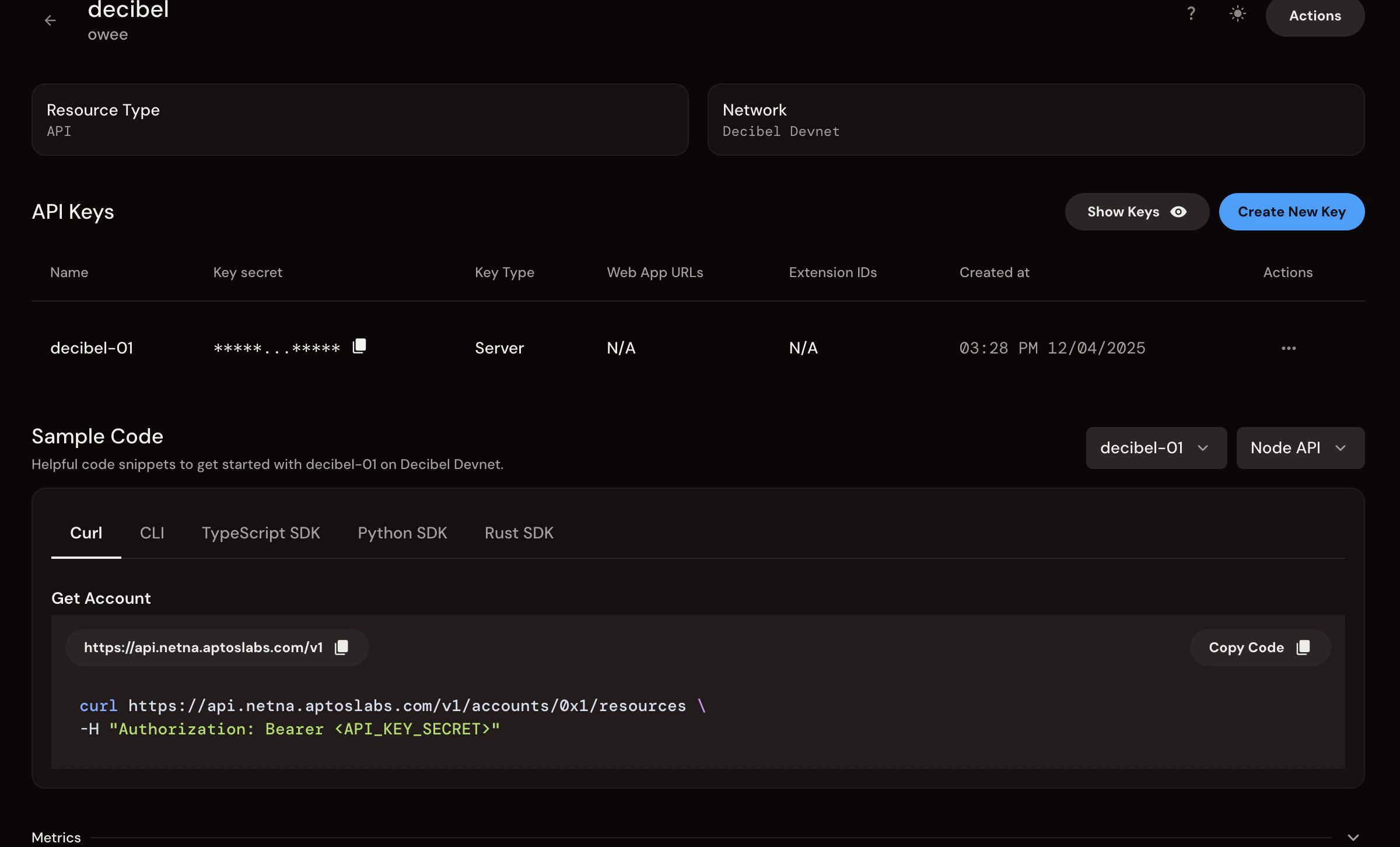Select the Curl tab
Image resolution: width=1400 pixels, height=847 pixels.
tap(86, 533)
